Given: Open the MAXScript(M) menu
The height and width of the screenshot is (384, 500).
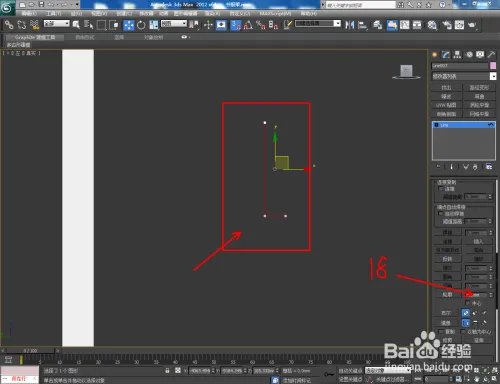Looking at the screenshot, I should pyautogui.click(x=275, y=13).
